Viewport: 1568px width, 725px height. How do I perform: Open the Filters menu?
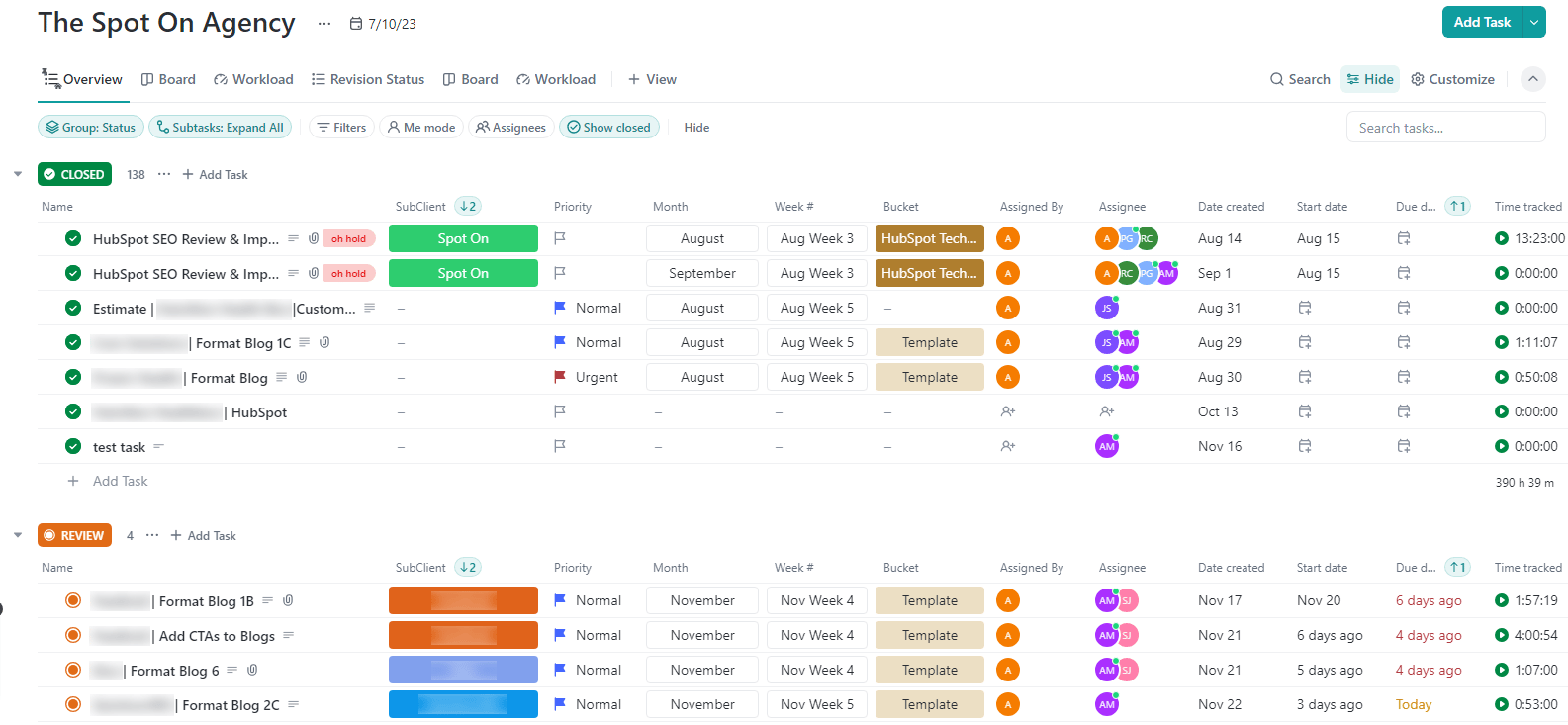coord(341,127)
